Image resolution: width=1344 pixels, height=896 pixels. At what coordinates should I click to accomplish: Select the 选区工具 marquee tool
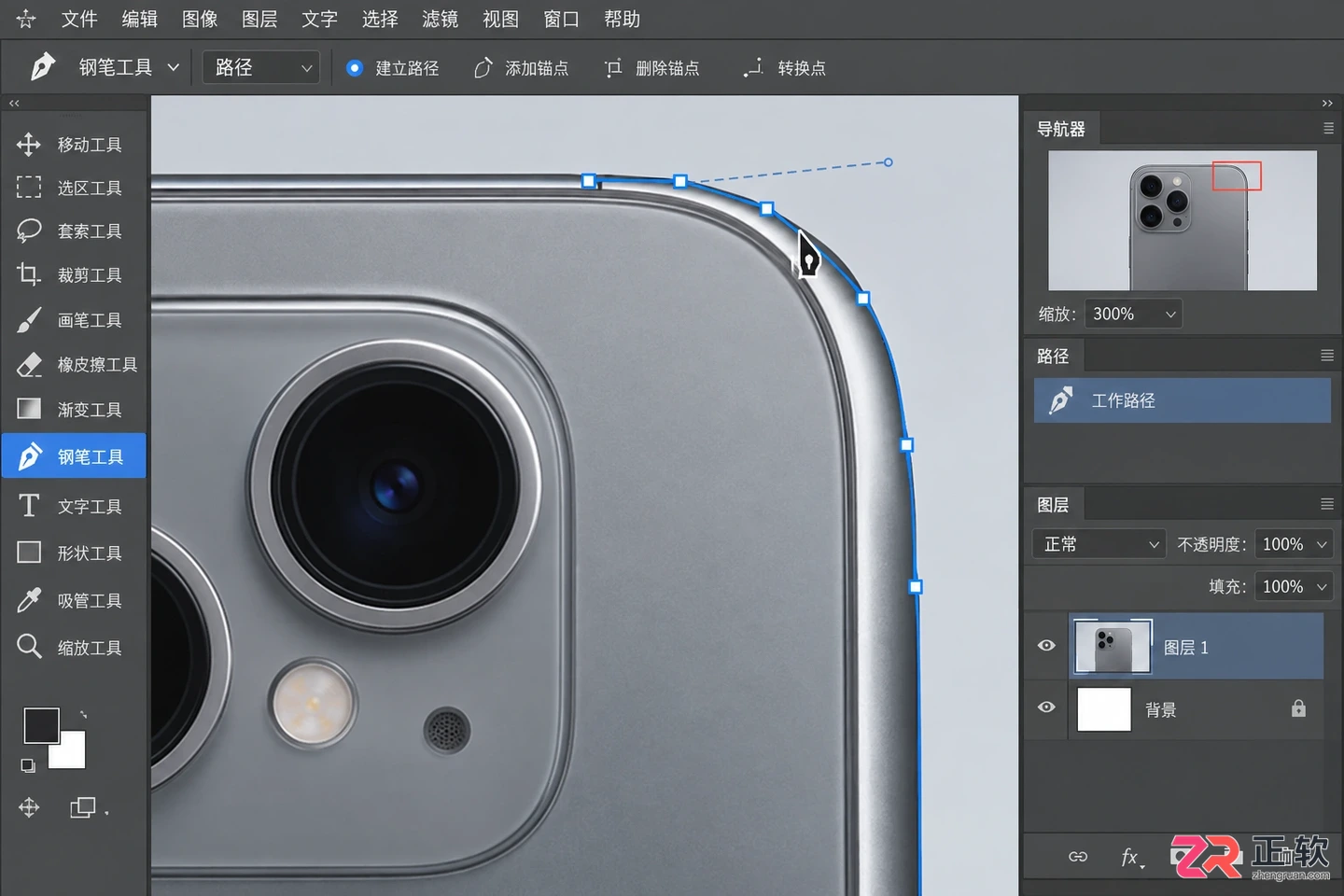(71, 188)
